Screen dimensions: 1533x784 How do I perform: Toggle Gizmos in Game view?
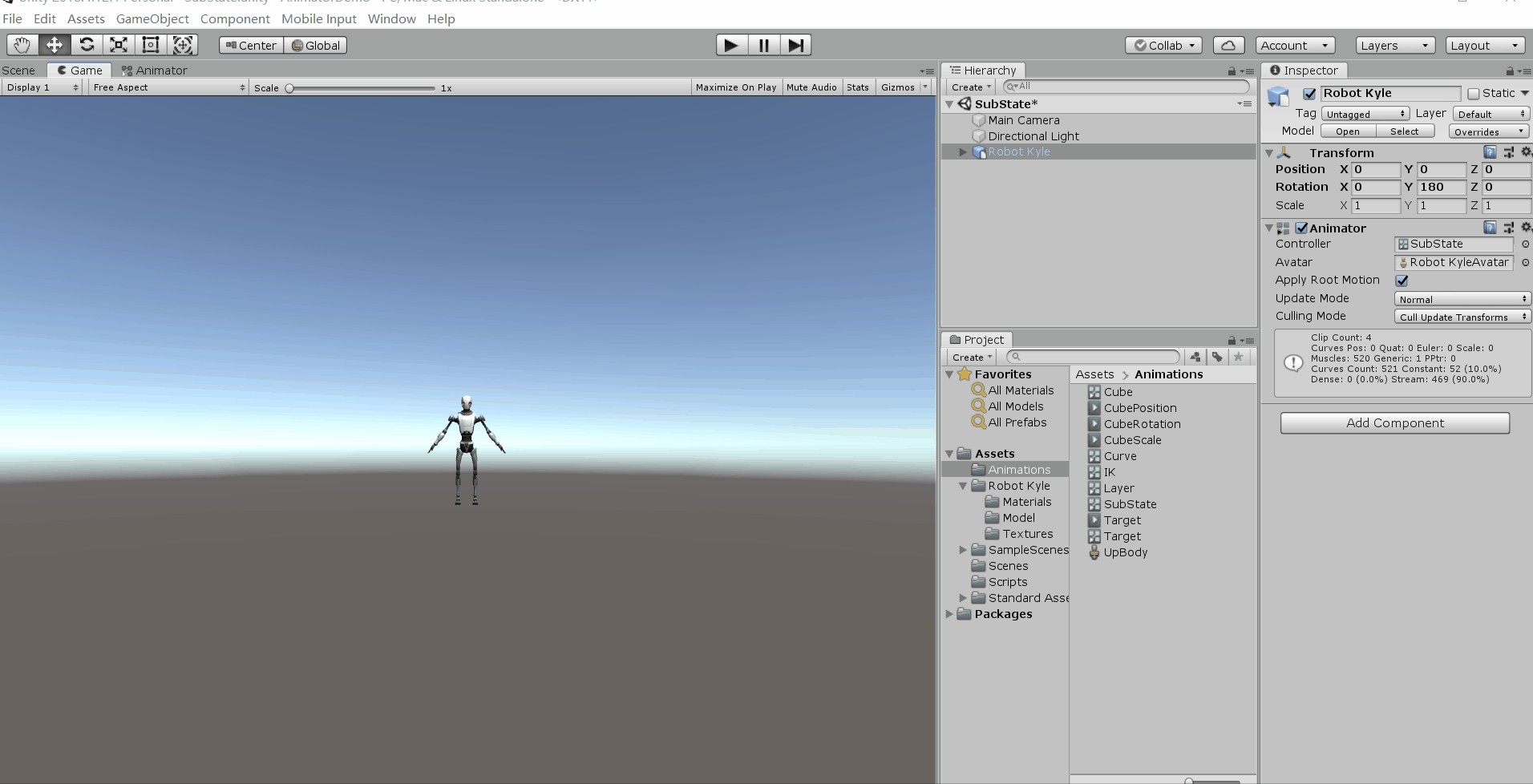pyautogui.click(x=897, y=87)
